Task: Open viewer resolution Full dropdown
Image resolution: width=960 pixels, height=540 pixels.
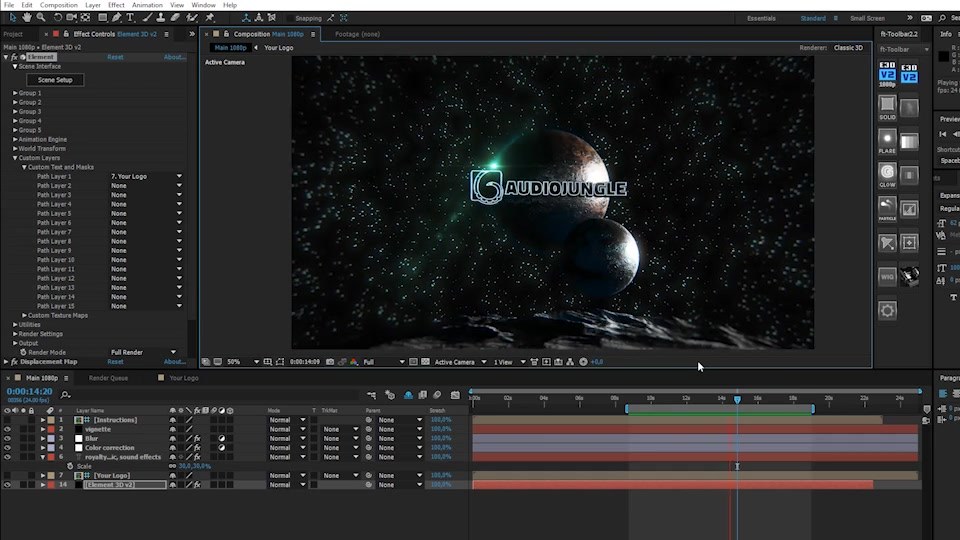Action: 383,362
